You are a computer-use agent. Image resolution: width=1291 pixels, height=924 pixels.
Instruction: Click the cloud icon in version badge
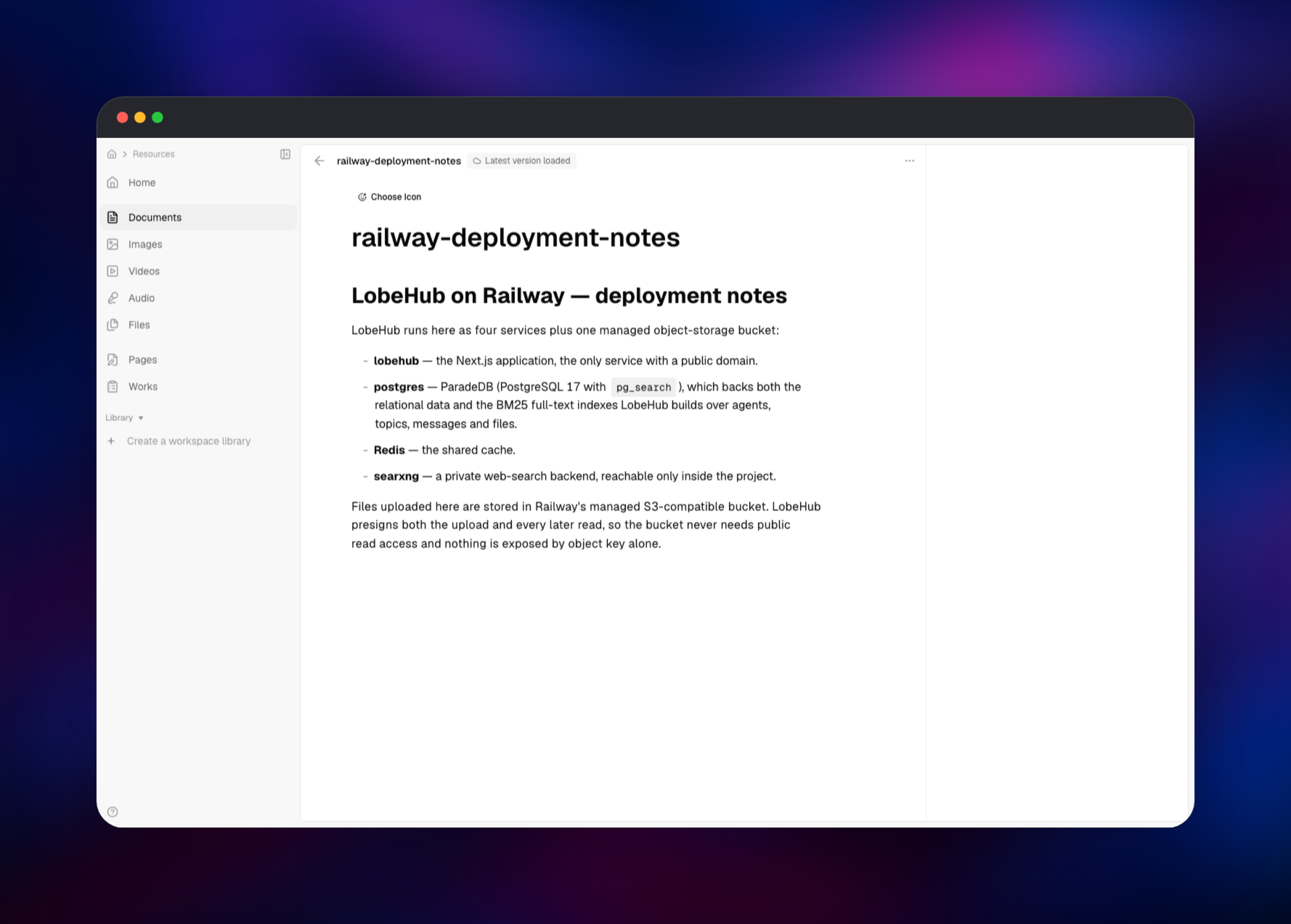pos(477,161)
